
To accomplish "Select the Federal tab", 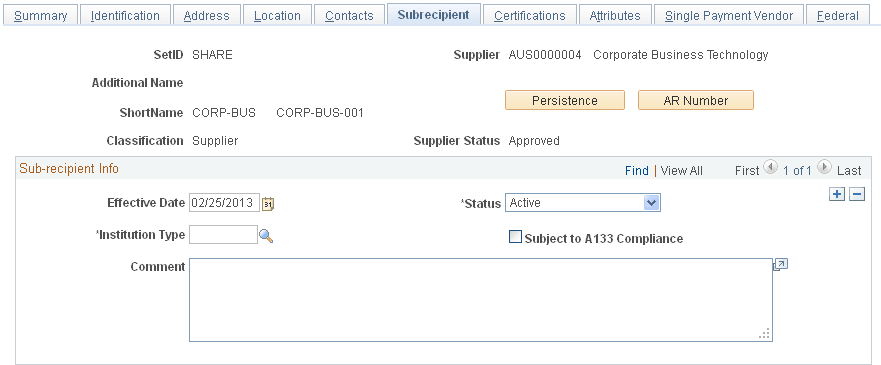I will click(x=838, y=16).
